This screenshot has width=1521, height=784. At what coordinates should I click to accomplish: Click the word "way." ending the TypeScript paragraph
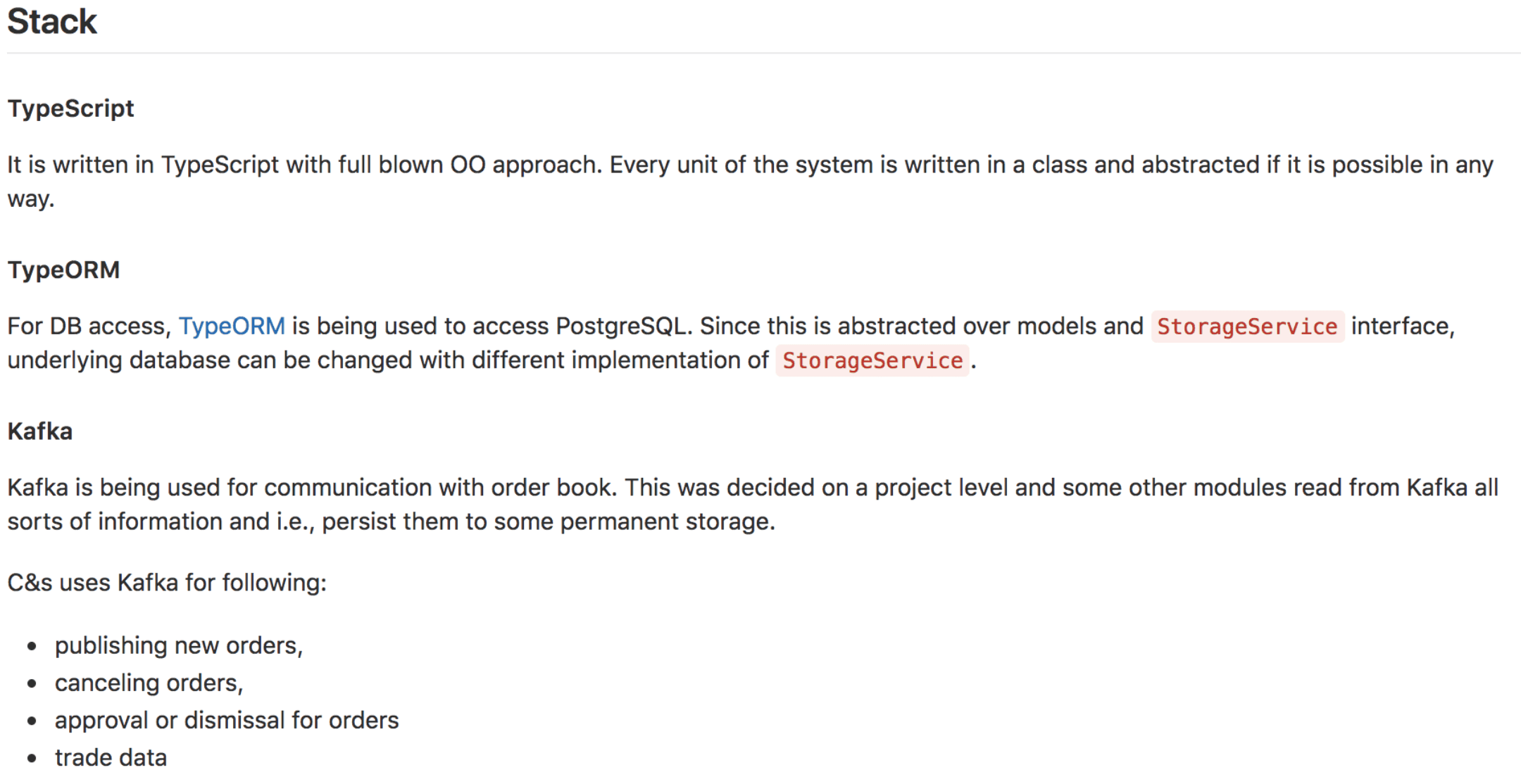[31, 198]
